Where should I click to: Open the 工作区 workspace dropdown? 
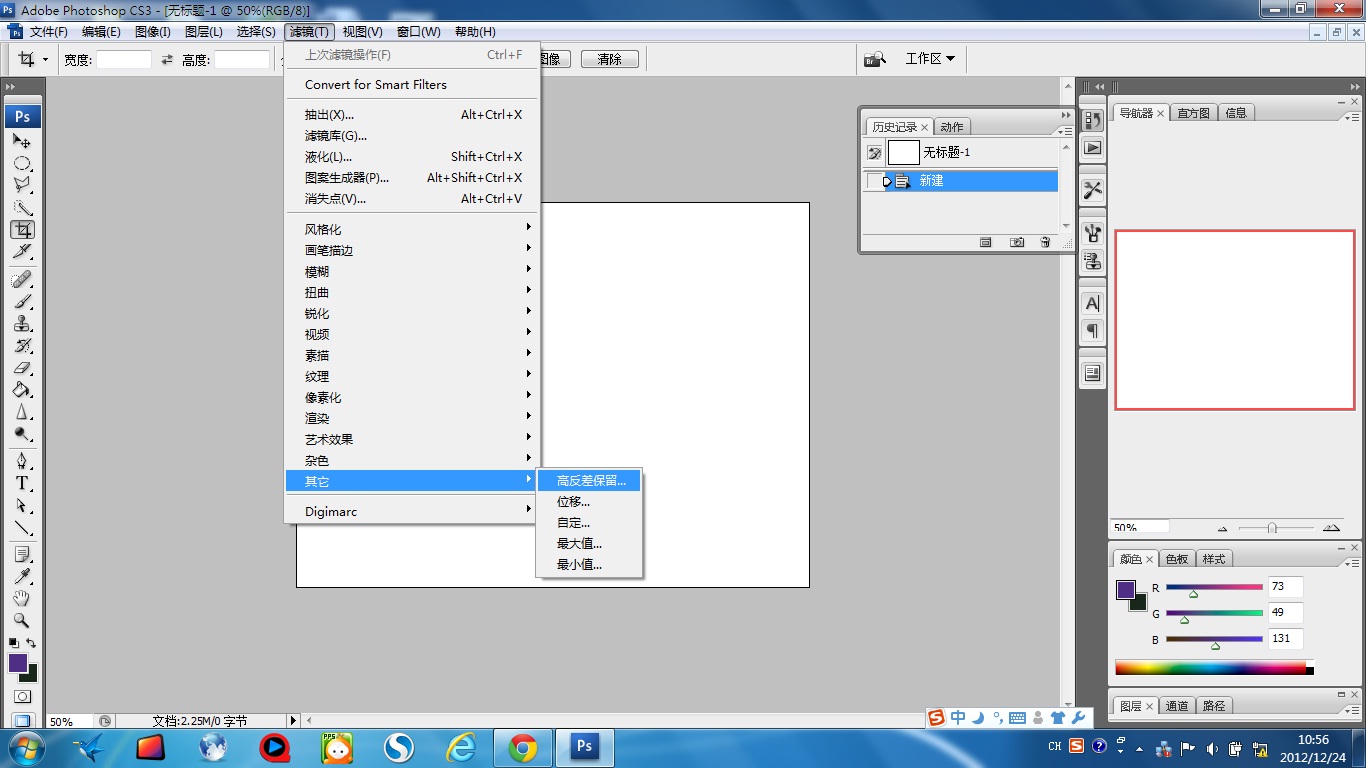[x=930, y=59]
